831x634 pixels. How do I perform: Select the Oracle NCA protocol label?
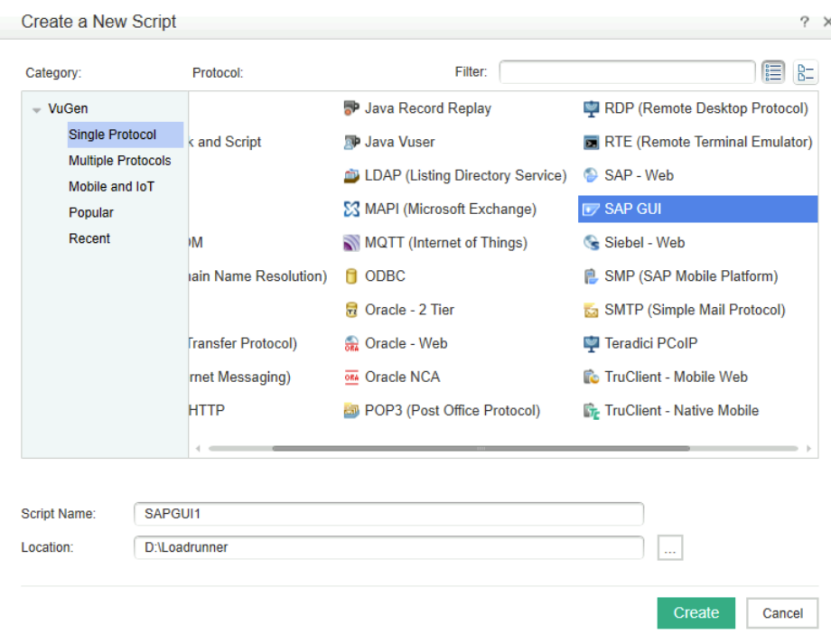402,377
